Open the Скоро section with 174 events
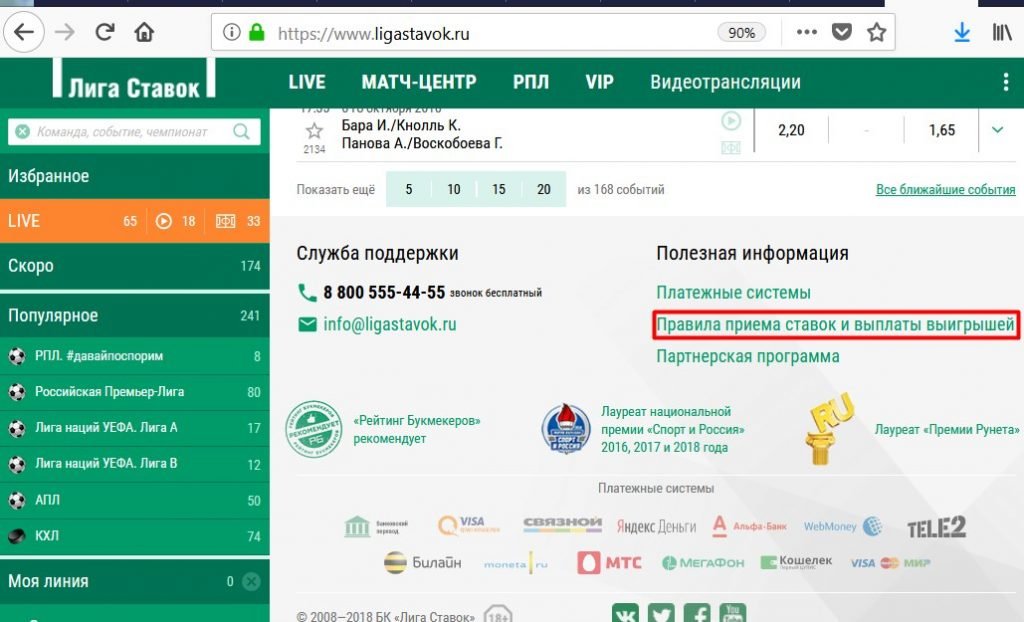The width and height of the screenshot is (1024, 622). (x=134, y=266)
